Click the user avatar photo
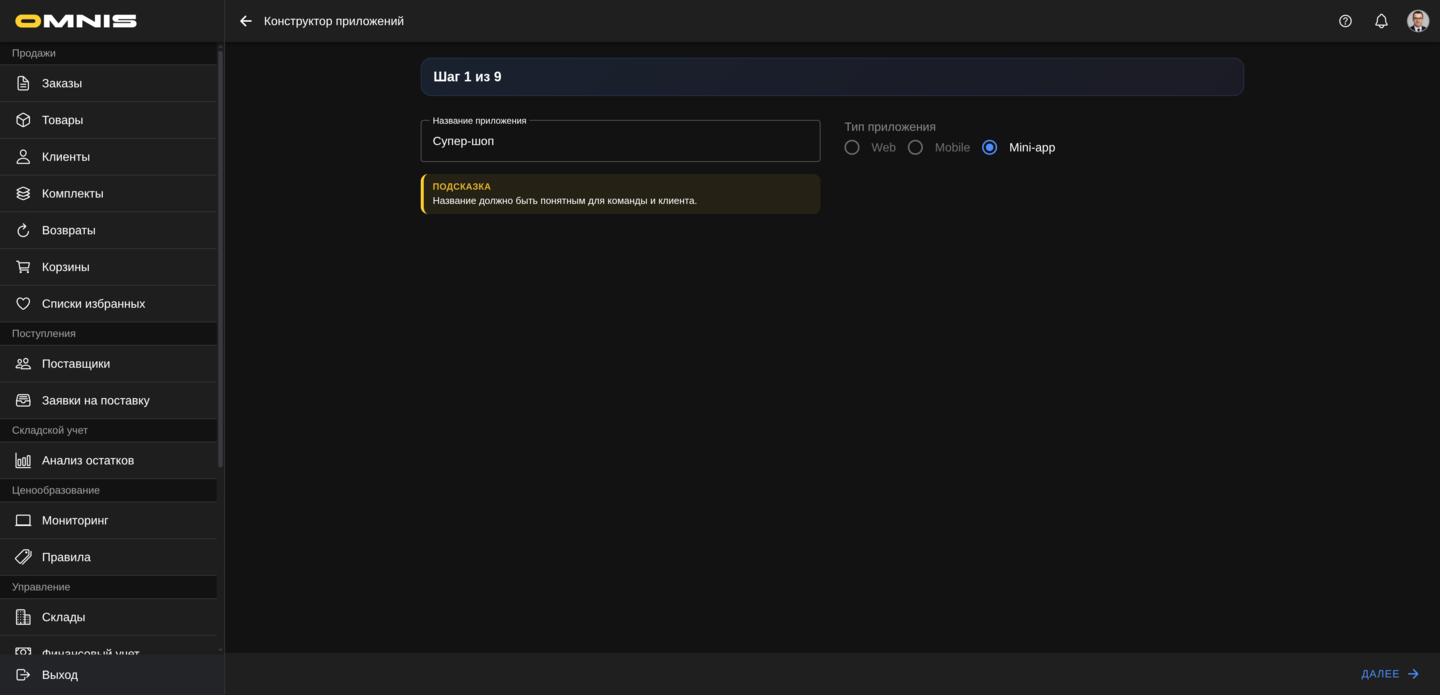This screenshot has height=695, width=1440. pos(1417,21)
